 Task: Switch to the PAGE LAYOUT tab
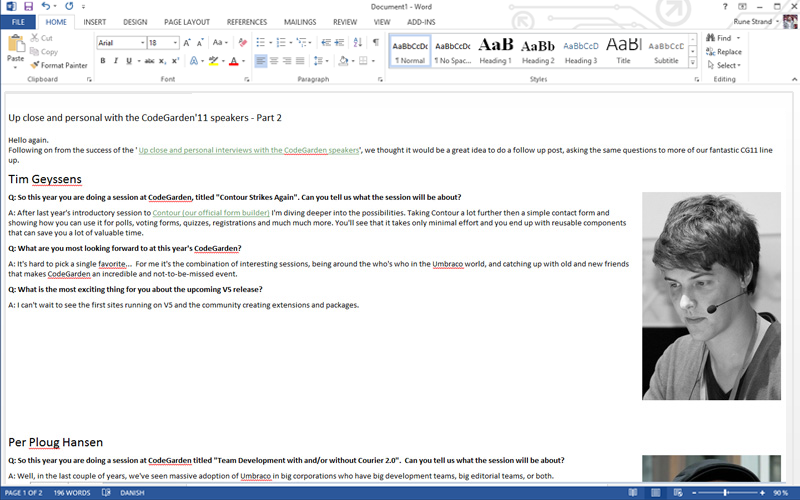(x=187, y=22)
